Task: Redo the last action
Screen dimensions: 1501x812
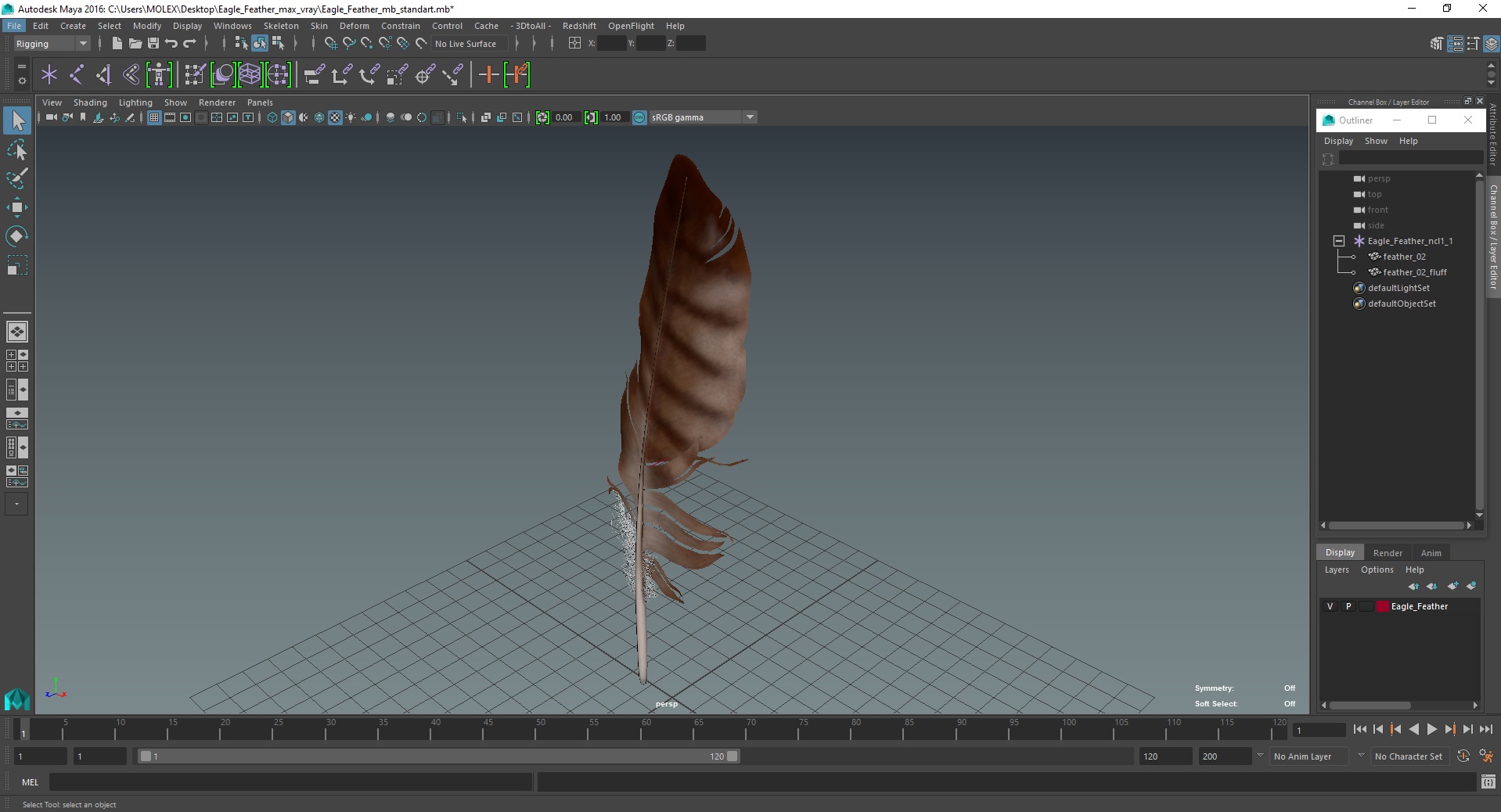Action: pyautogui.click(x=189, y=44)
